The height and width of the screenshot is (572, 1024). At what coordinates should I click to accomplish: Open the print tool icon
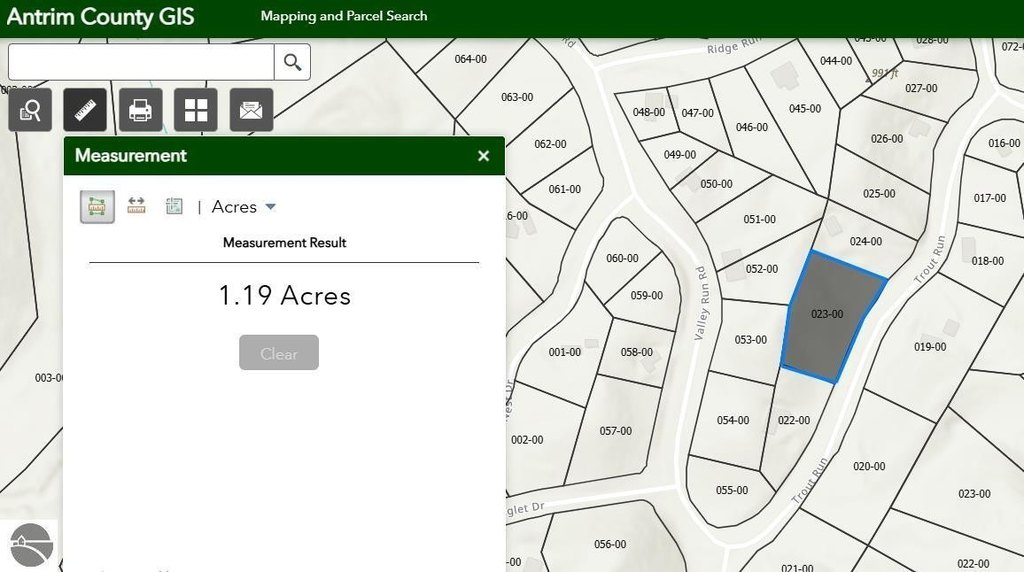140,110
